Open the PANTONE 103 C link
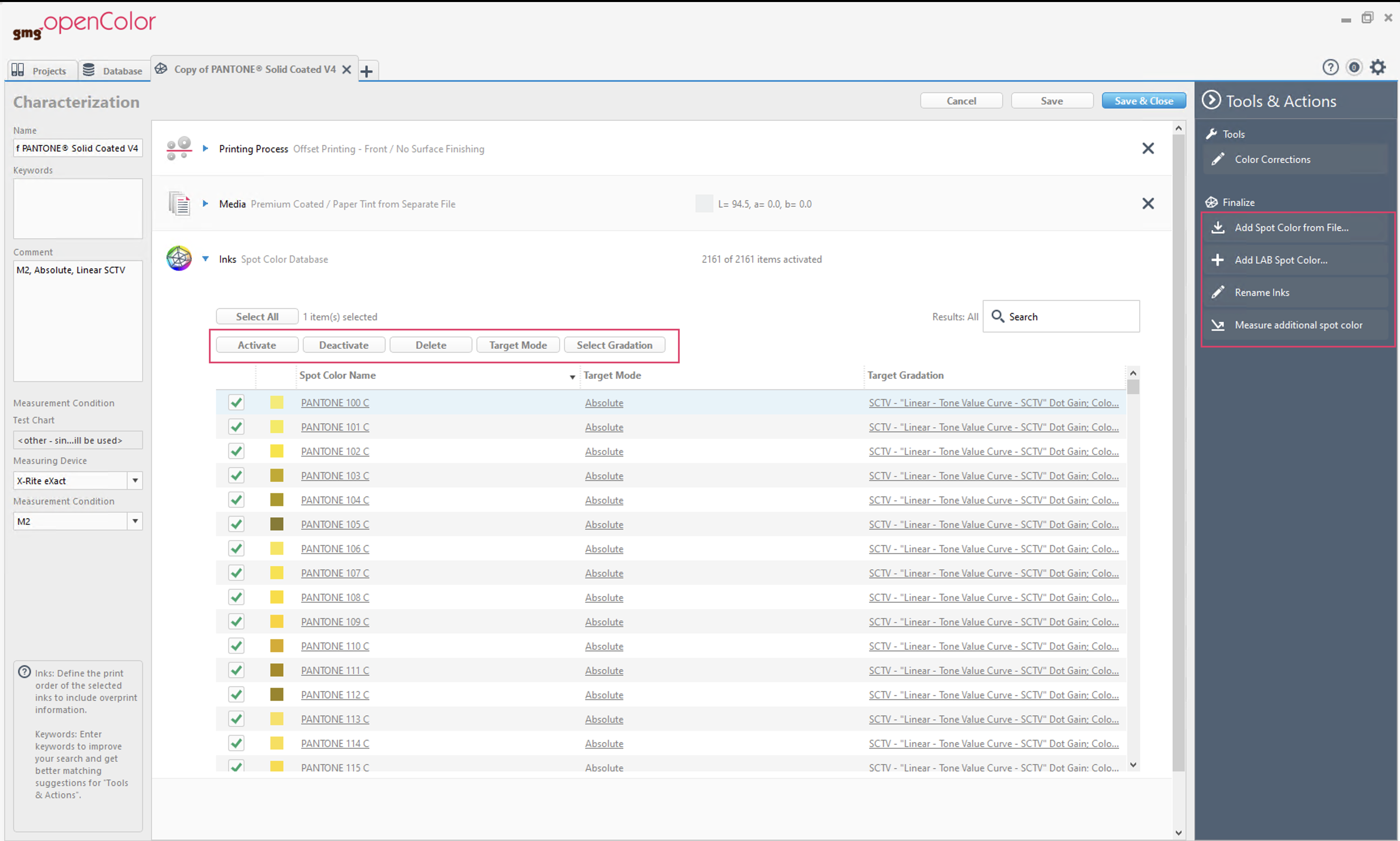Image resolution: width=1400 pixels, height=841 pixels. pos(335,476)
